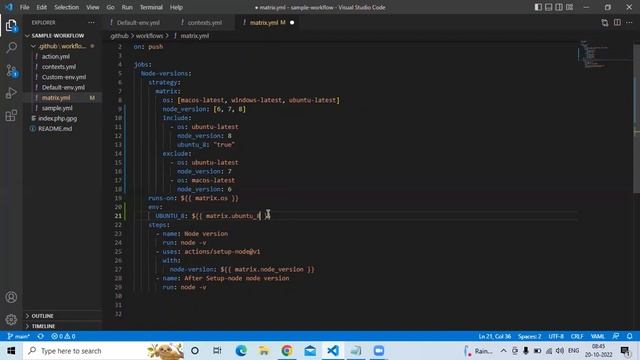Open the Terminal menu
Screen dimensions: 640x360
tap(151, 7)
